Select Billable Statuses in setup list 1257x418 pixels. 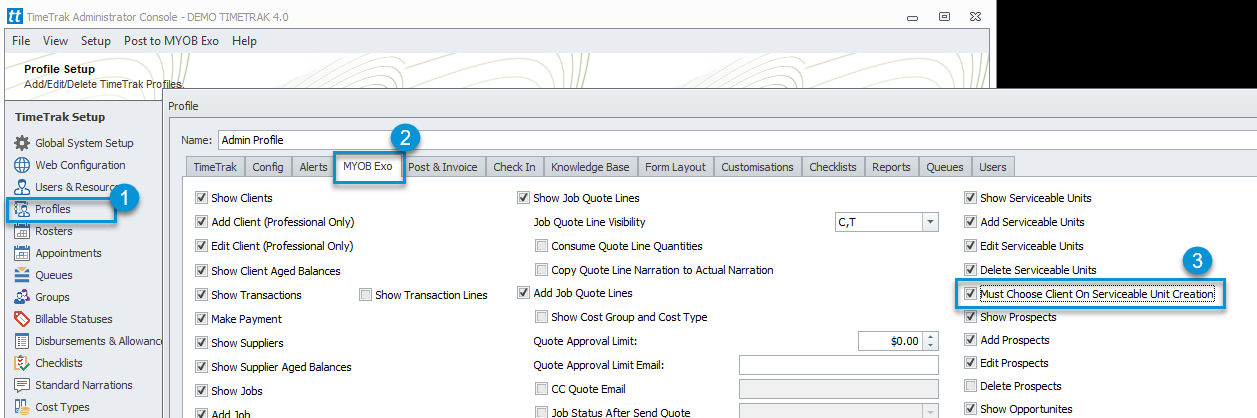tap(75, 319)
